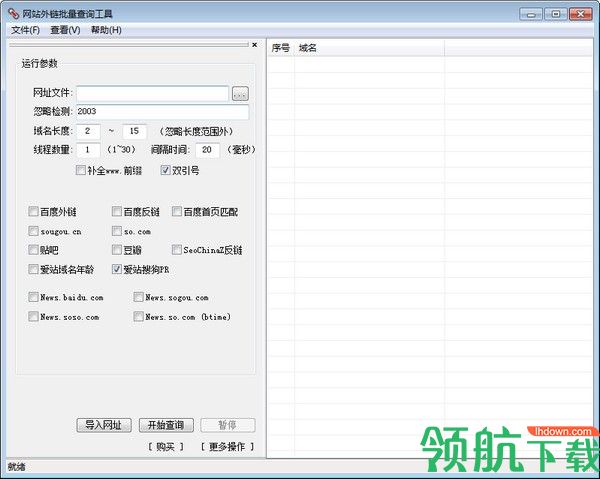The image size is (600, 479).
Task: Click the paperclip app icon in title bar
Action: pyautogui.click(x=13, y=14)
